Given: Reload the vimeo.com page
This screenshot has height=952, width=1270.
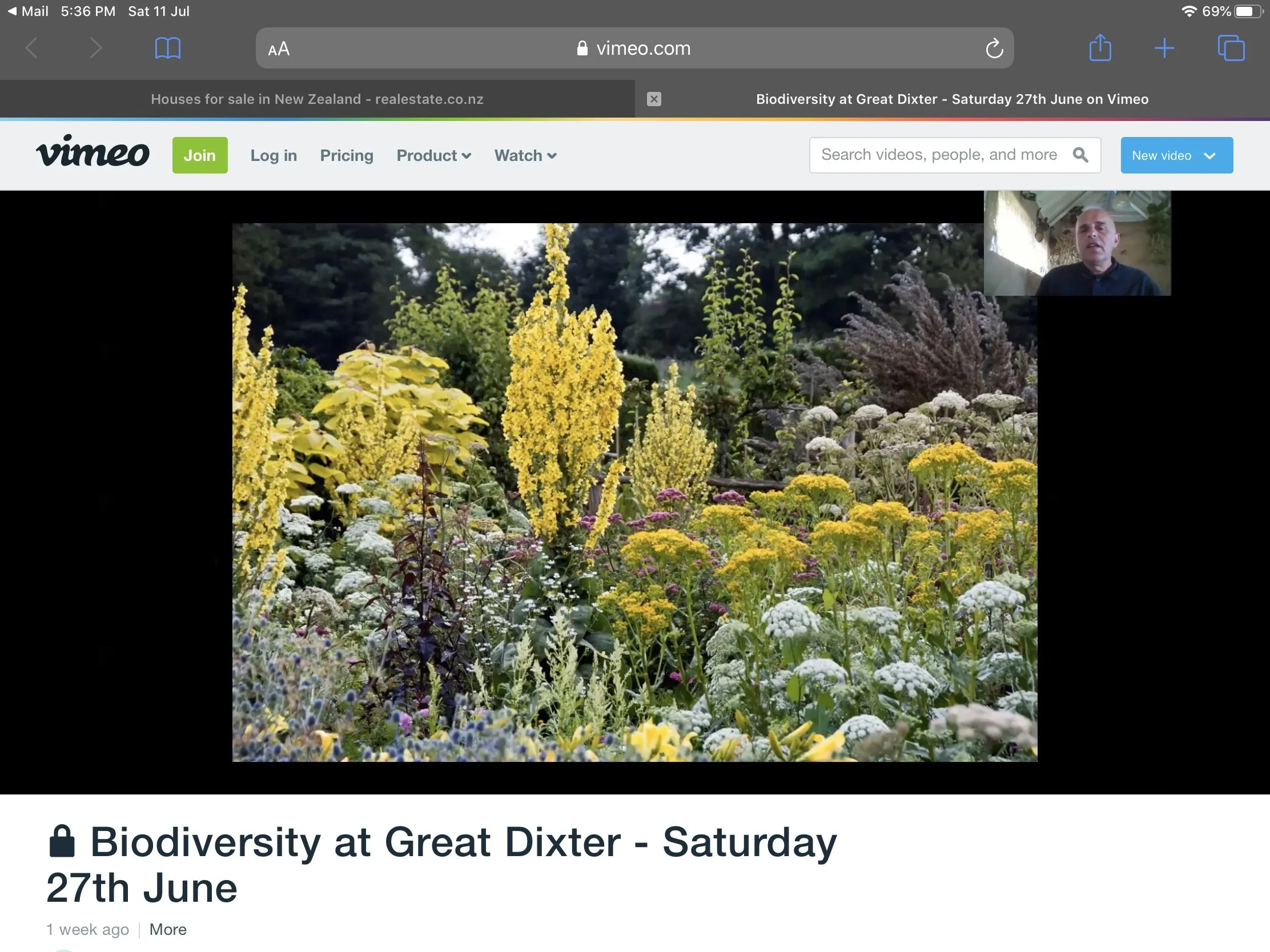Looking at the screenshot, I should [x=994, y=49].
